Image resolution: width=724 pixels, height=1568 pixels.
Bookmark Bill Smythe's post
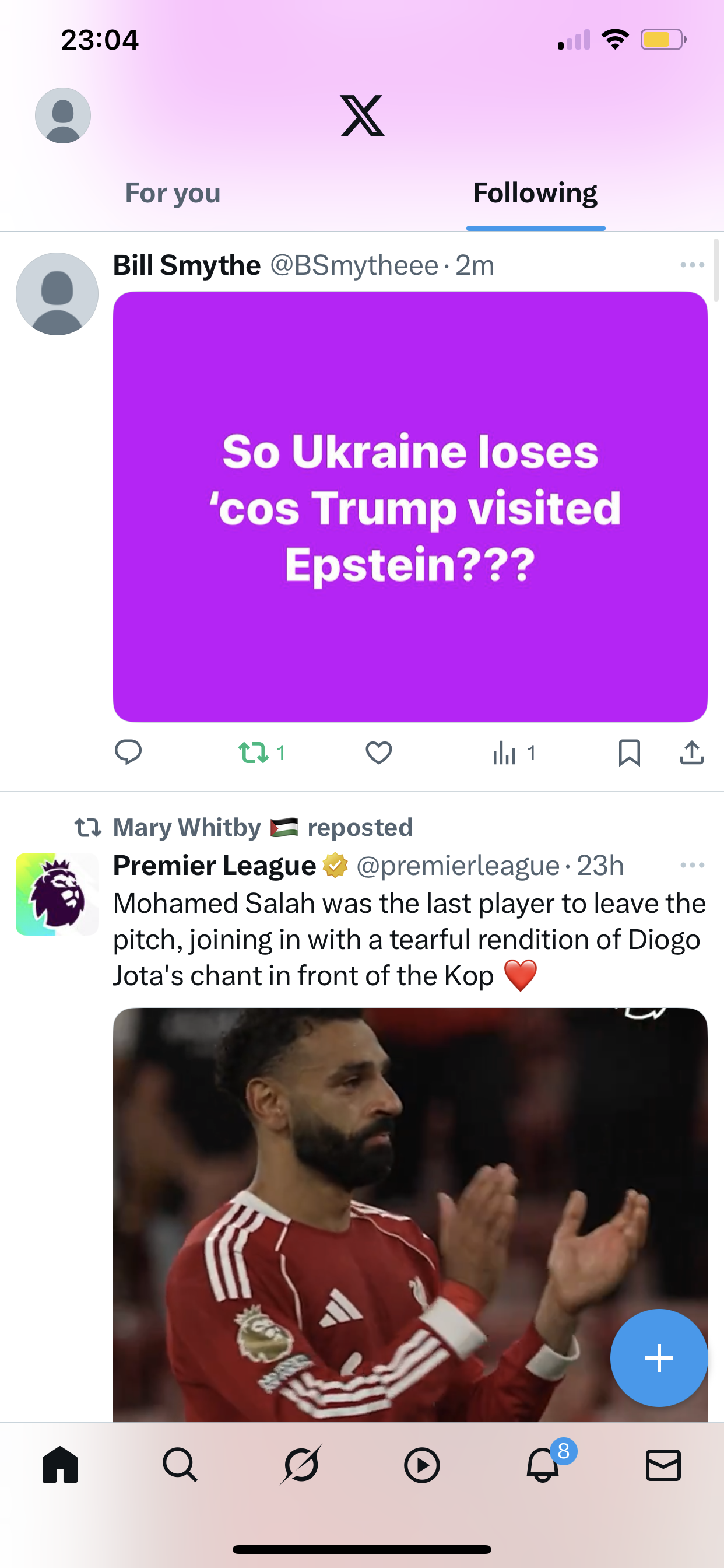(629, 753)
